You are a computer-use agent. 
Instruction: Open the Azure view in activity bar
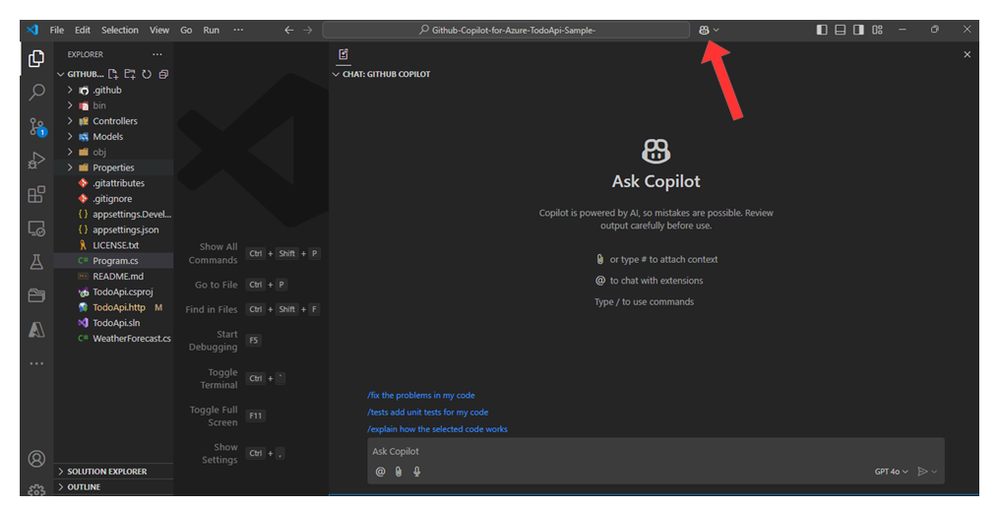[36, 329]
